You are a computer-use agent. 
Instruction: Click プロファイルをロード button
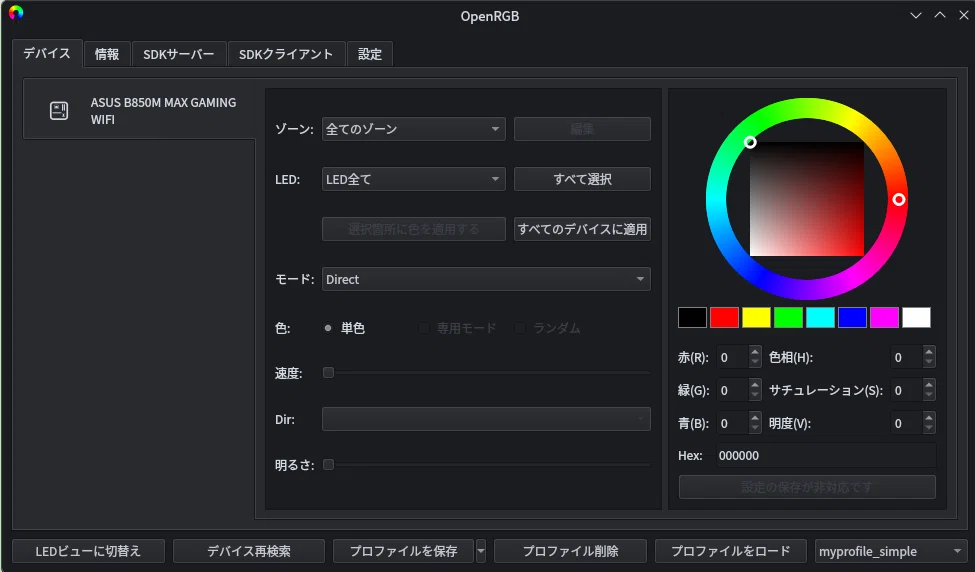click(731, 551)
